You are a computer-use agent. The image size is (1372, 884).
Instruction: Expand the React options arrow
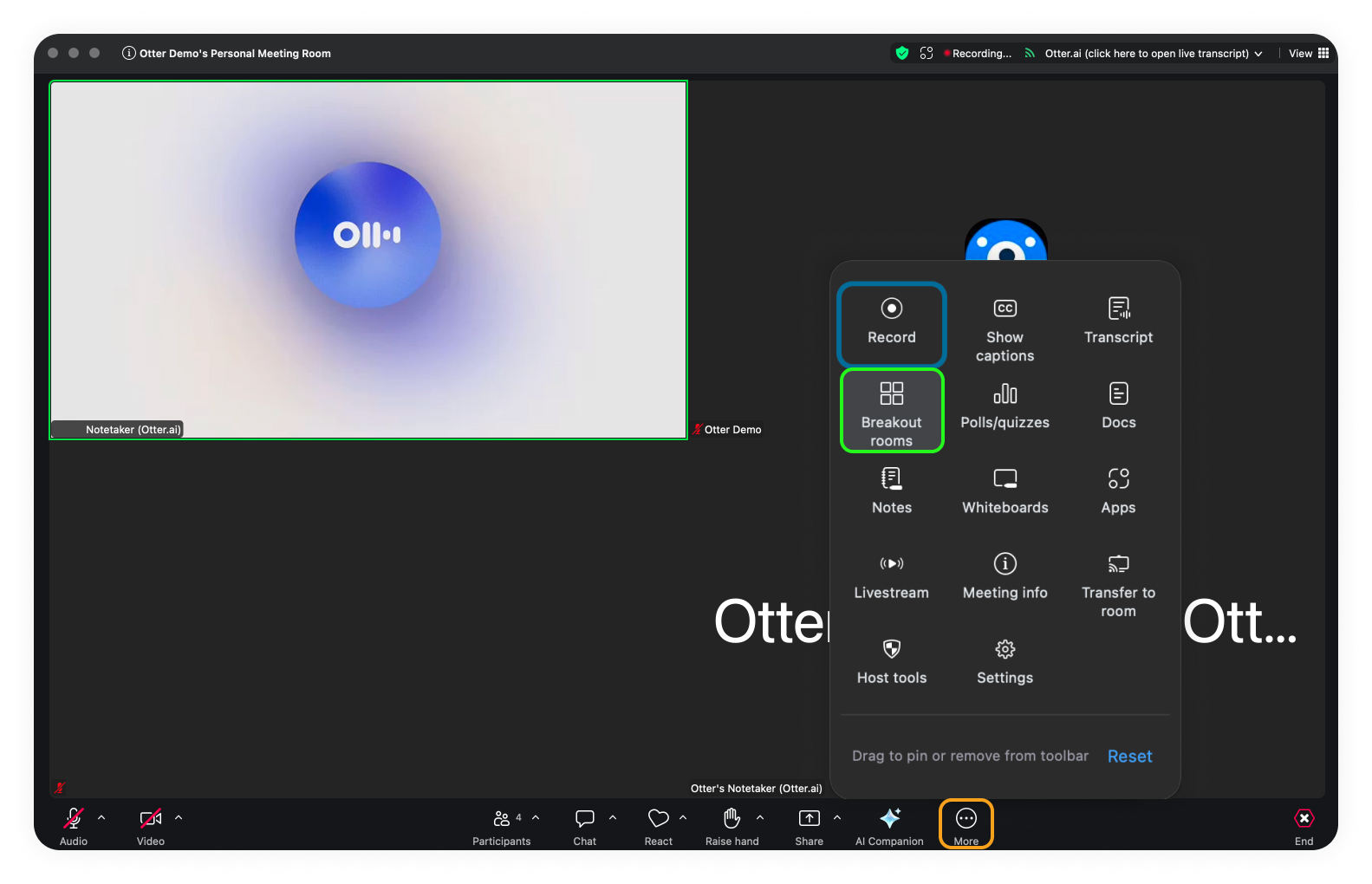pyautogui.click(x=683, y=817)
